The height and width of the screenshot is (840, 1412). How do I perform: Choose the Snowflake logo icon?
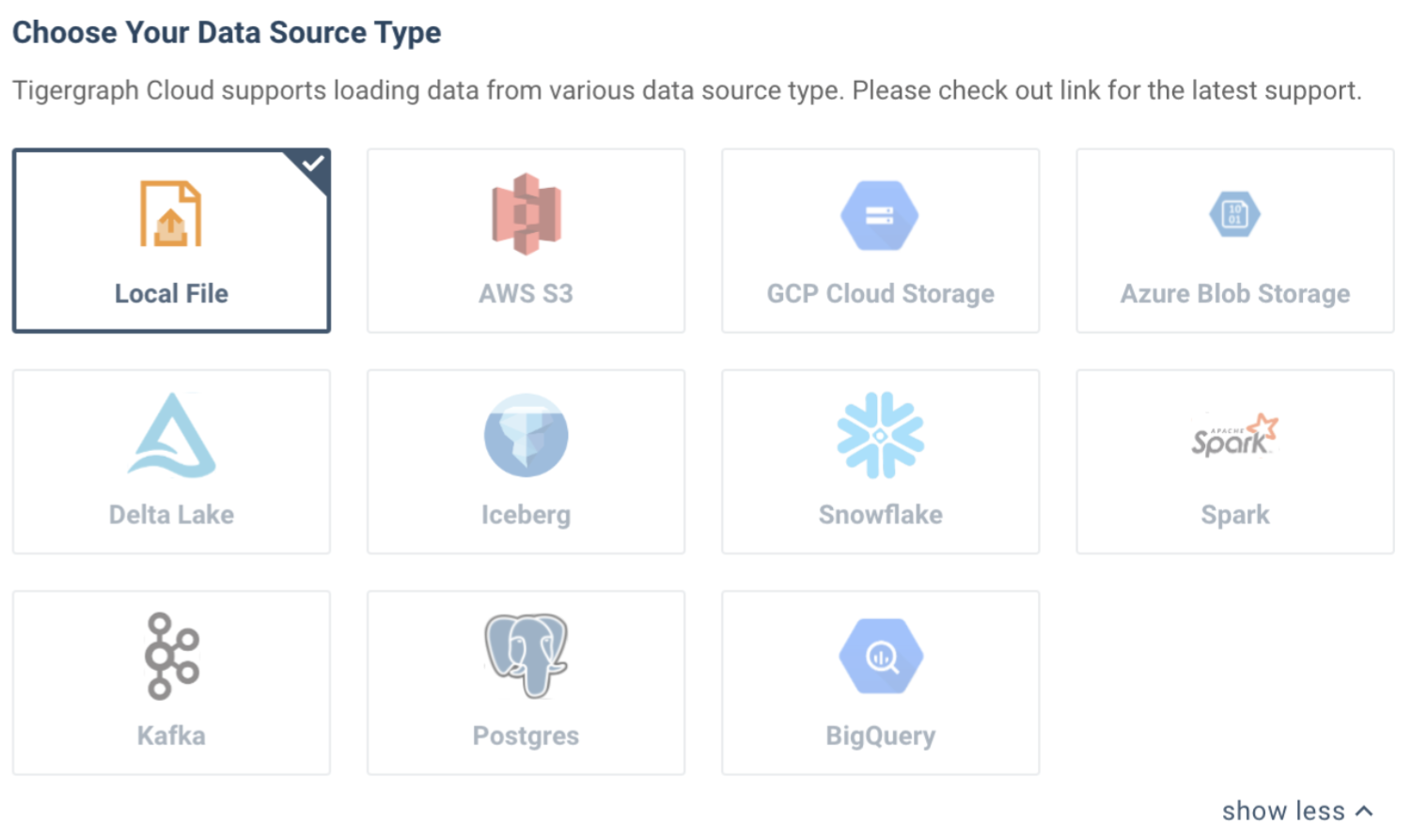(x=880, y=435)
